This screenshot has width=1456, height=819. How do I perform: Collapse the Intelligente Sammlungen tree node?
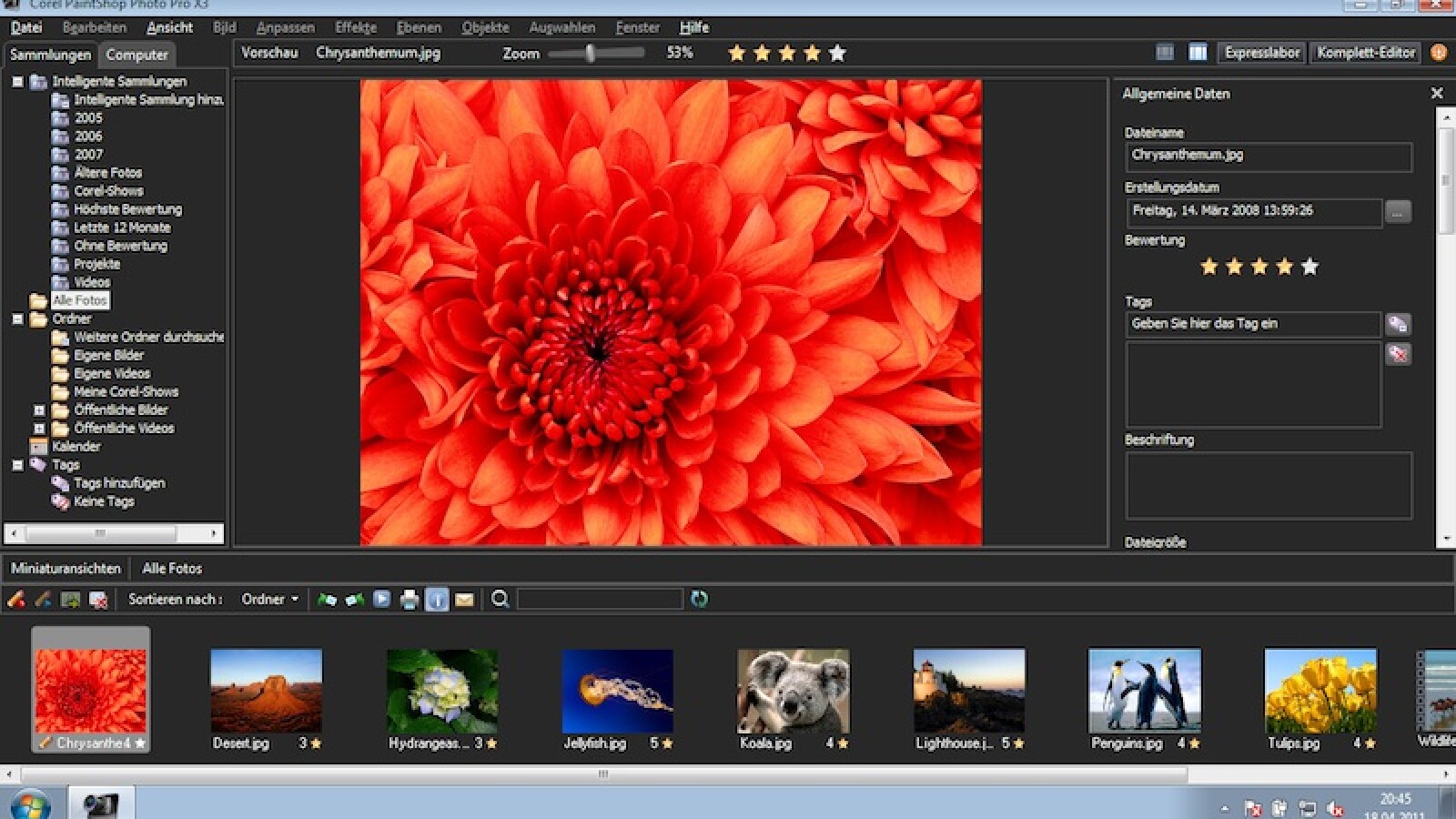click(17, 82)
